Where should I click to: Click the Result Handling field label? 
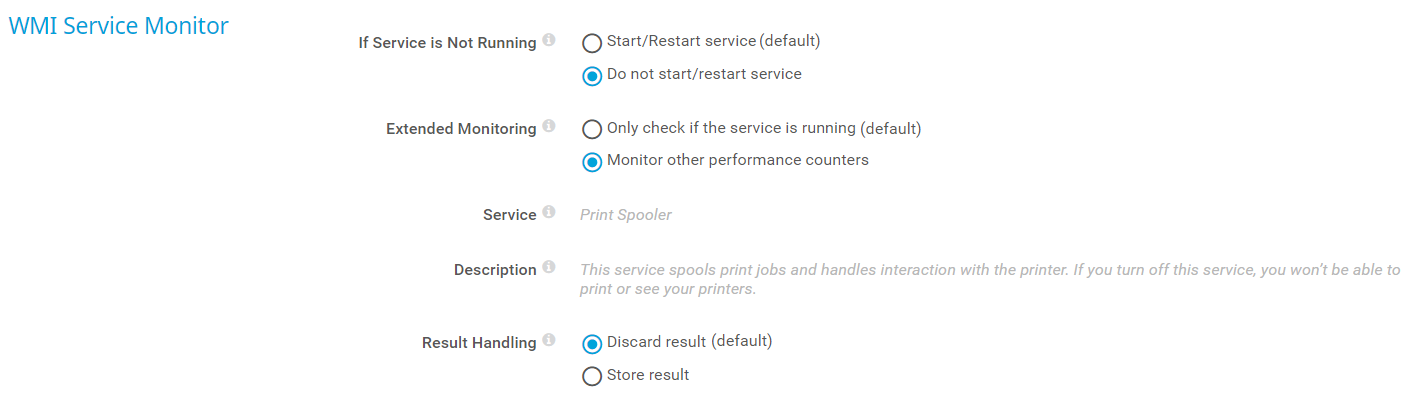(x=479, y=343)
